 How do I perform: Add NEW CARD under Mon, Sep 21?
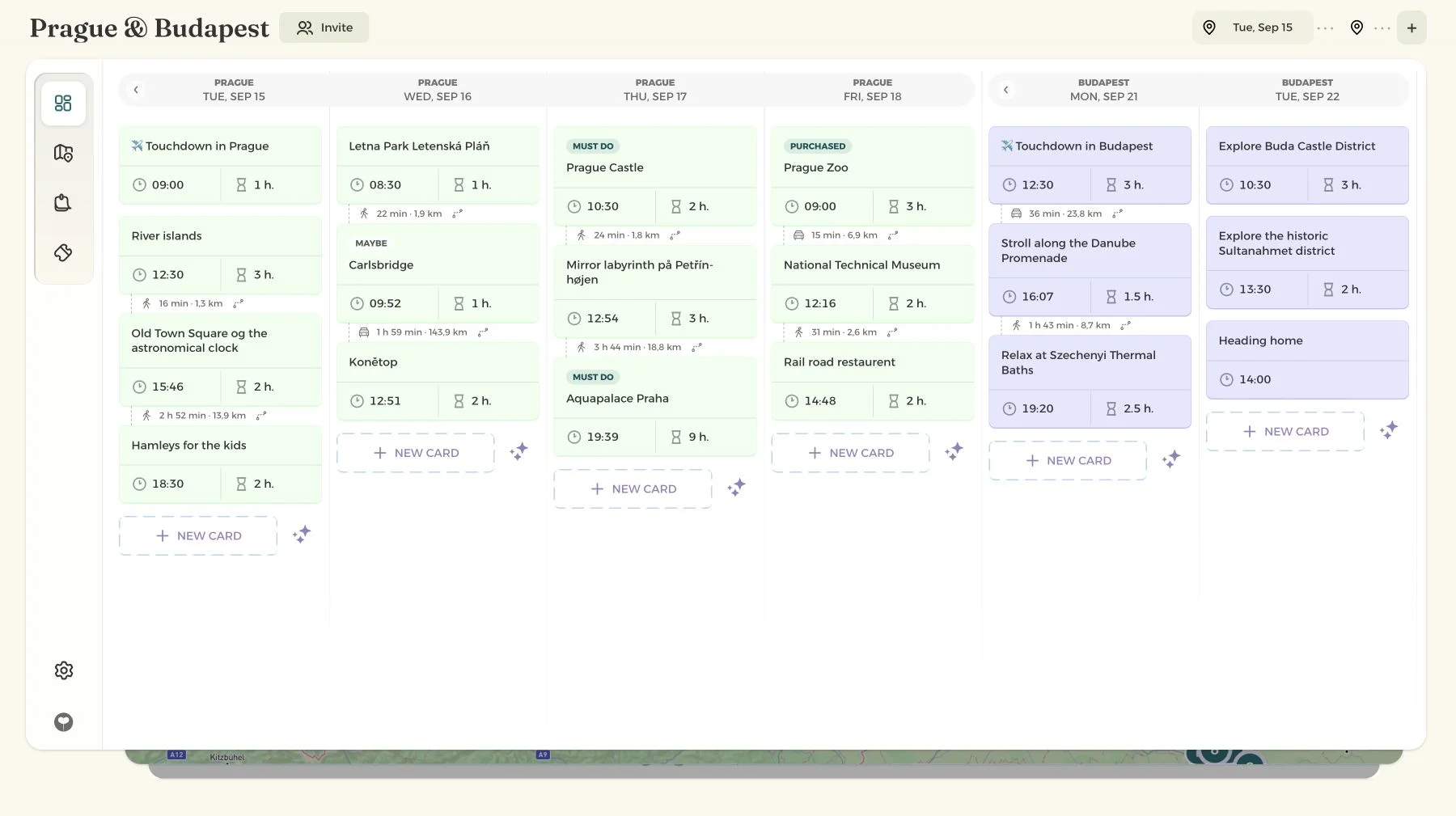click(x=1068, y=460)
